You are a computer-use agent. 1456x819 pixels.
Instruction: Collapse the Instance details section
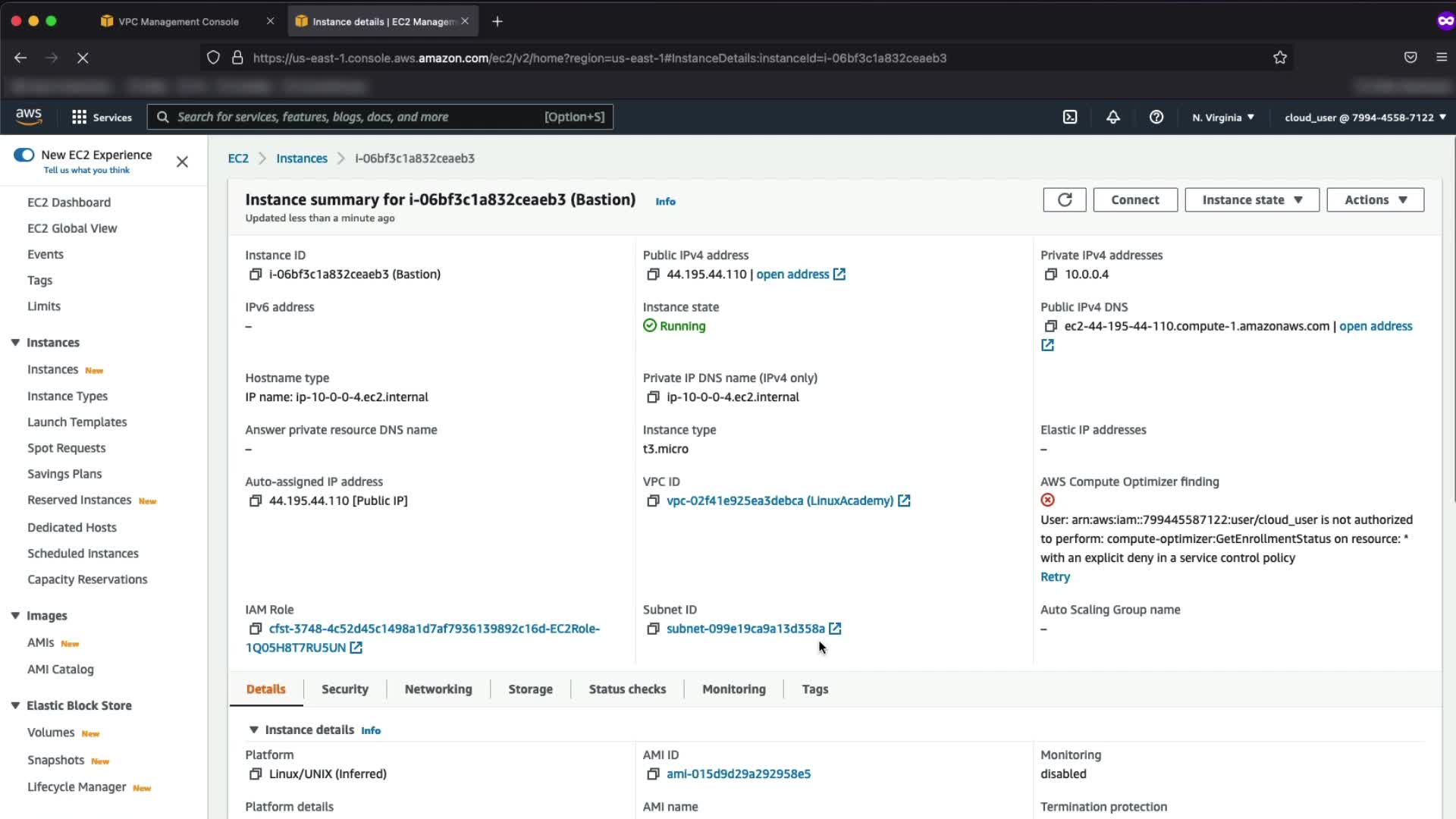[254, 730]
